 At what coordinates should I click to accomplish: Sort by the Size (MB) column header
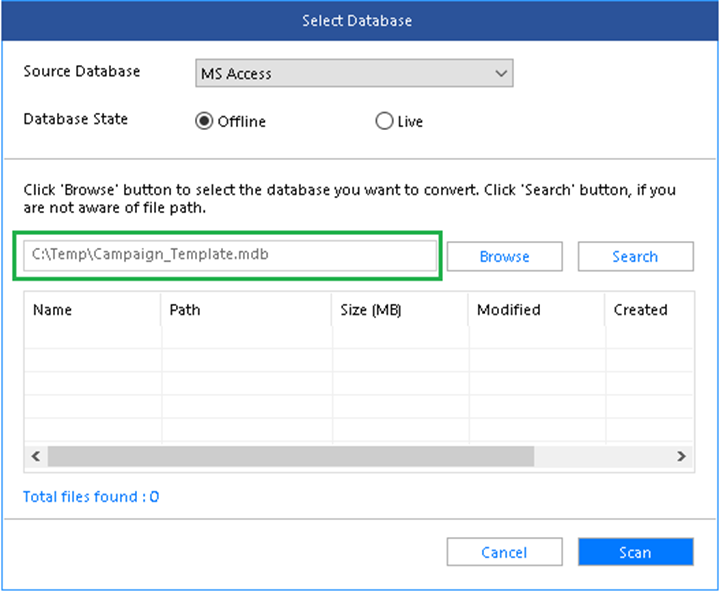click(400, 310)
